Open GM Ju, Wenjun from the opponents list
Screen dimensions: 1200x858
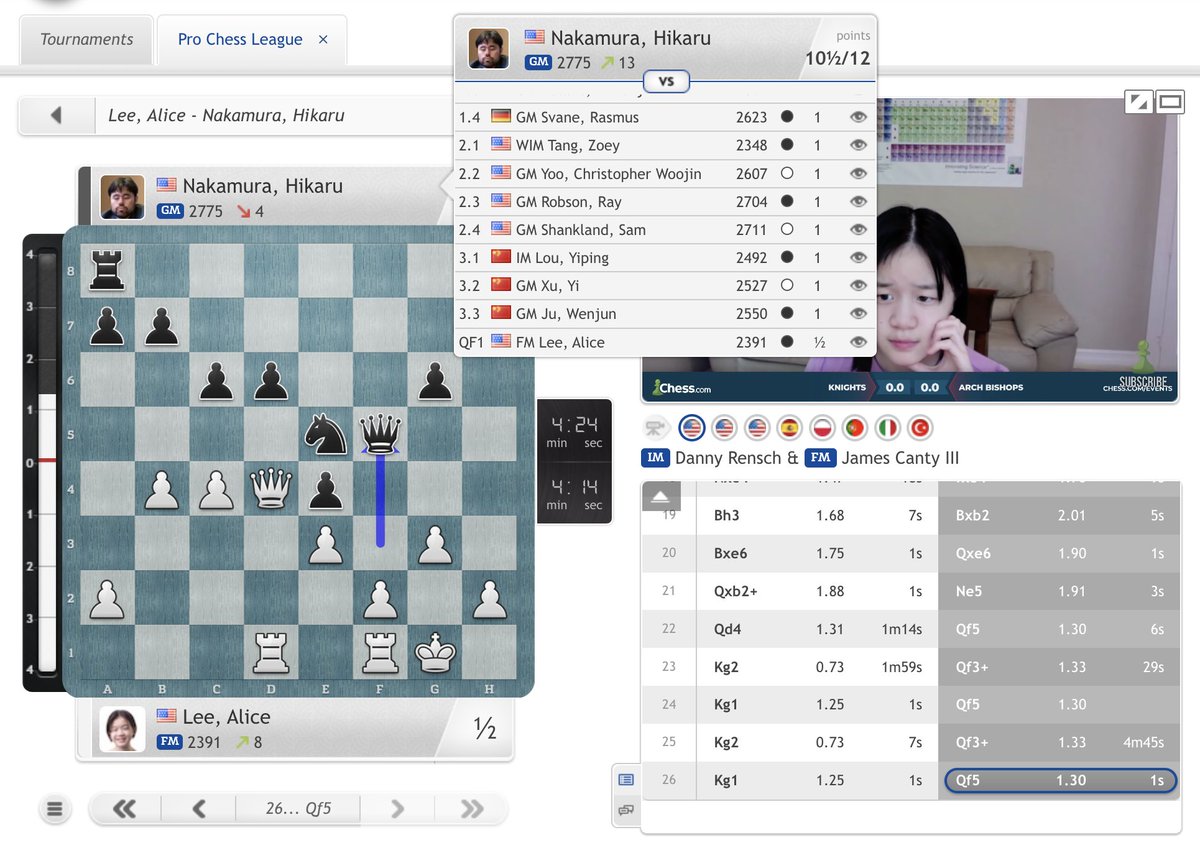566,313
